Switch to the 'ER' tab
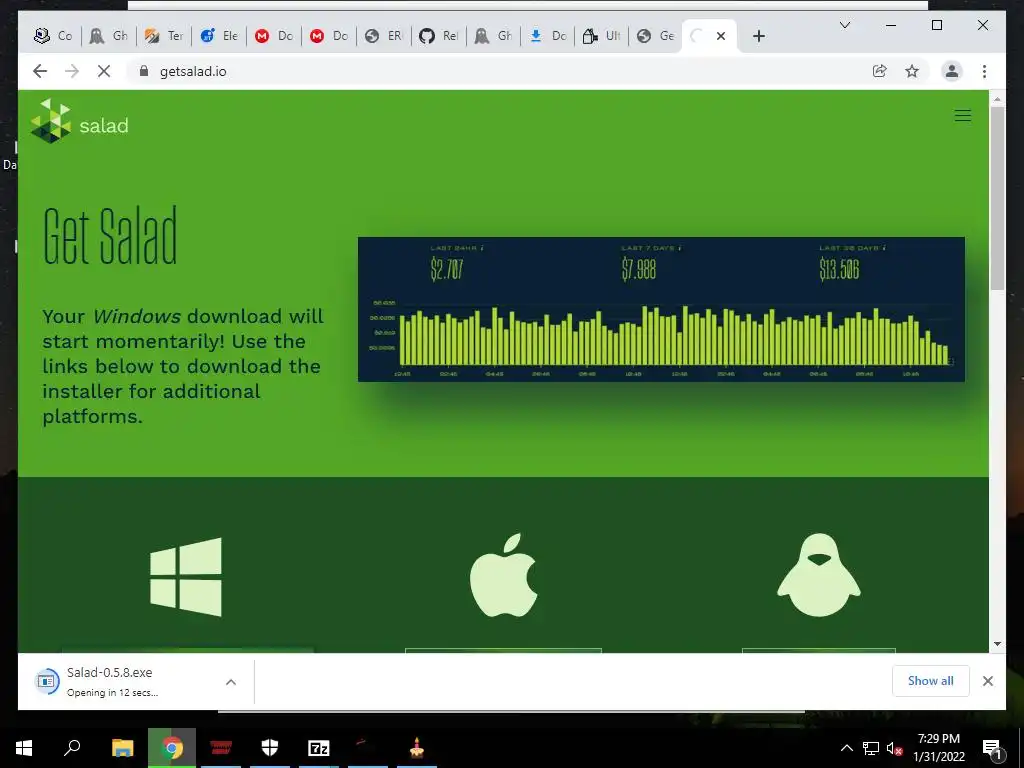The width and height of the screenshot is (1024, 768). click(383, 36)
